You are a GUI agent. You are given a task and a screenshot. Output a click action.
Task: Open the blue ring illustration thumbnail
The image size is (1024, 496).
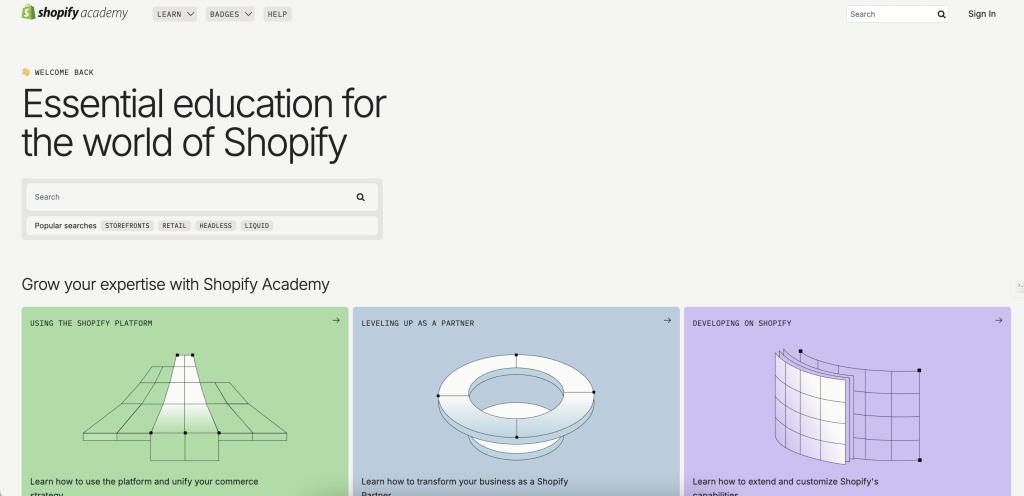(x=516, y=400)
